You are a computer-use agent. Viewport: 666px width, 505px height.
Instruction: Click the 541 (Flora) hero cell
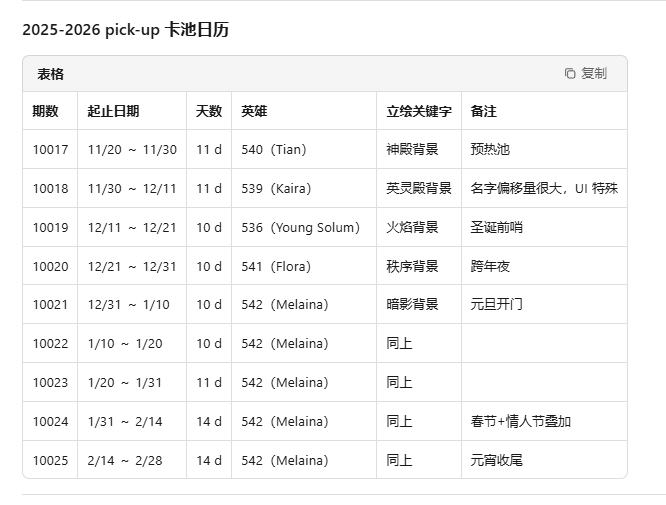[x=276, y=266]
